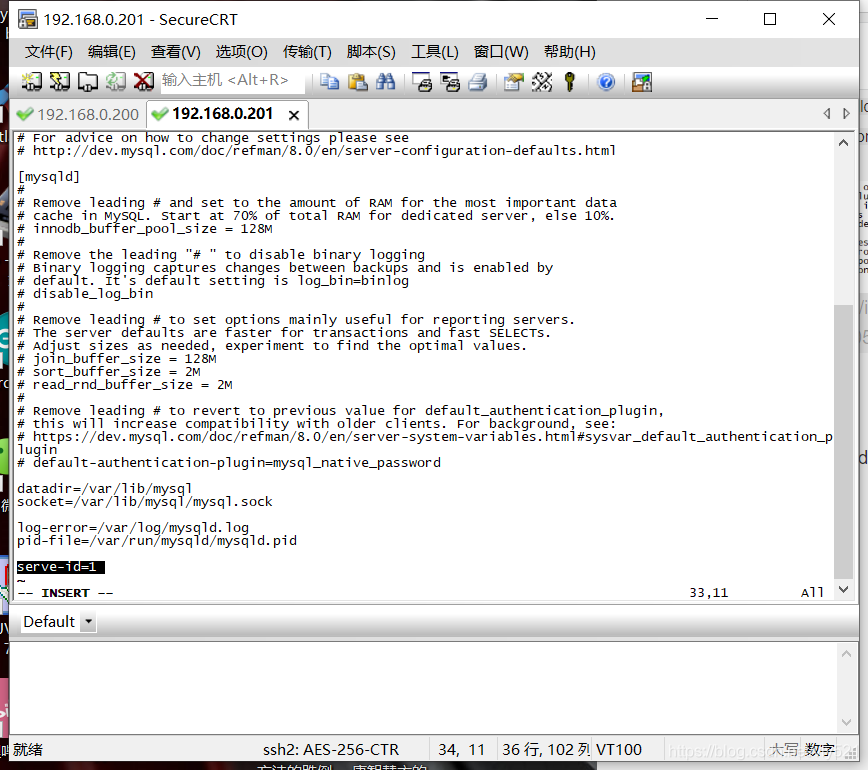Open the 窗口(W) menu
Viewport: 868px width, 770px height.
click(x=501, y=52)
